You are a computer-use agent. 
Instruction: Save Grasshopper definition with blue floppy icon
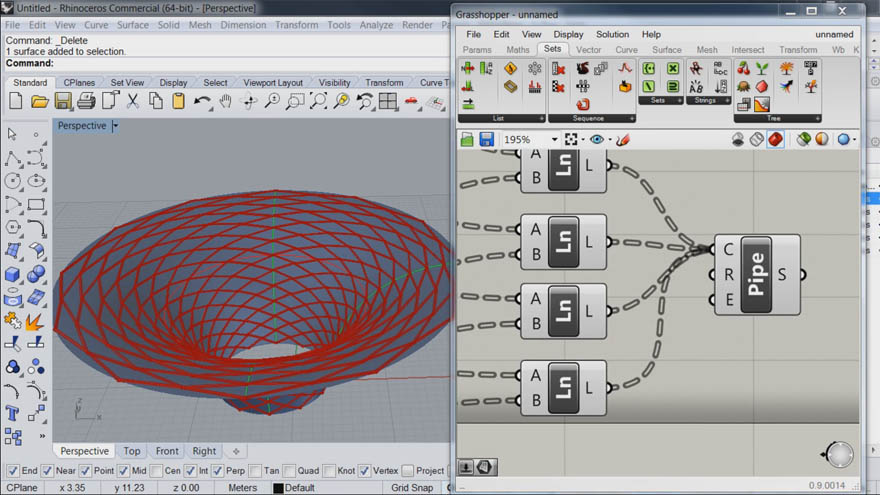(486, 139)
